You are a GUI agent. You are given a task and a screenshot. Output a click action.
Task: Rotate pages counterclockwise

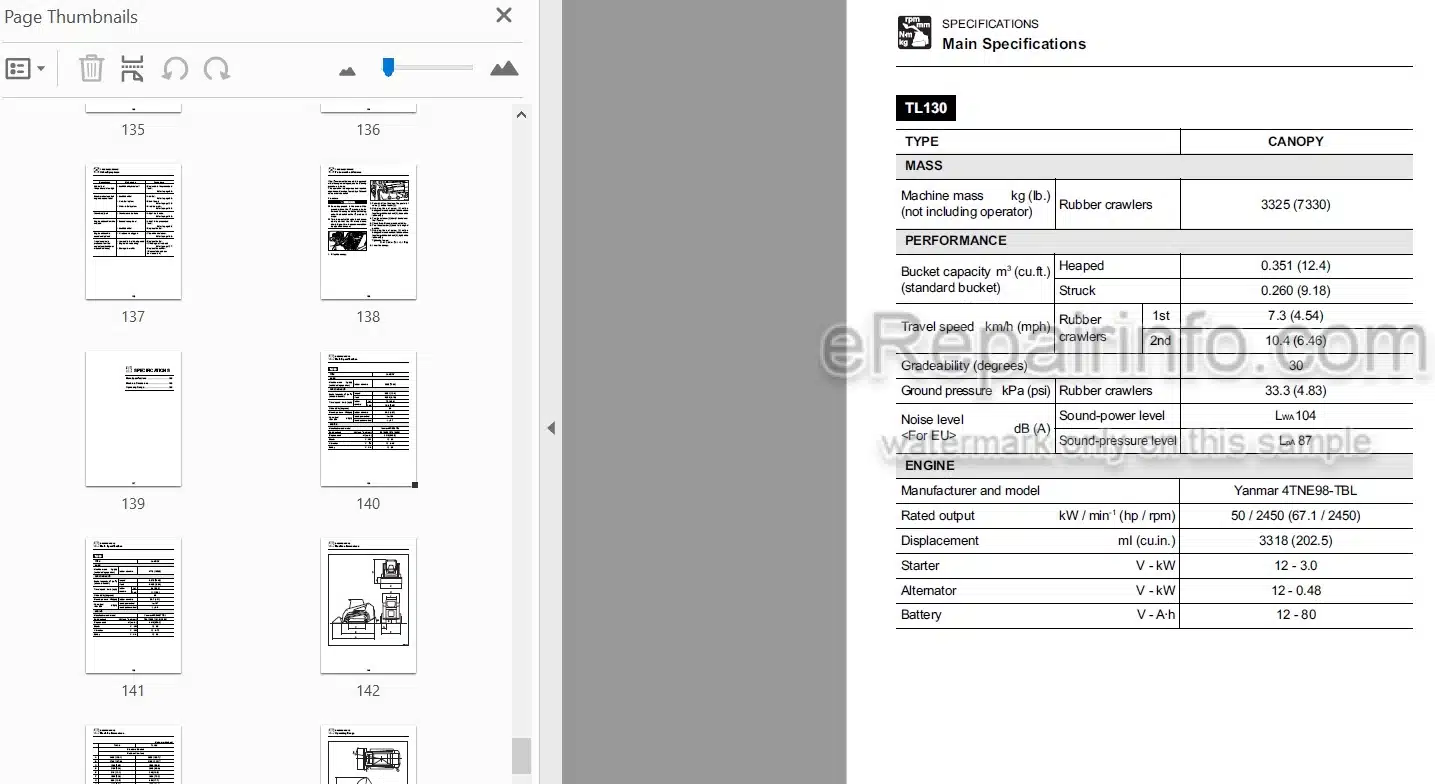(175, 69)
